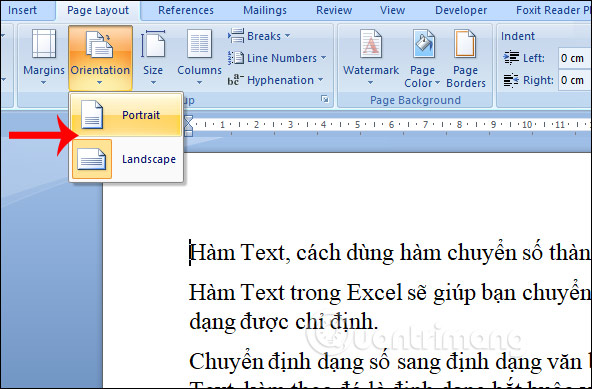Click the Hyphenation bc icon
Screen dimensions: 592x389
(236, 80)
